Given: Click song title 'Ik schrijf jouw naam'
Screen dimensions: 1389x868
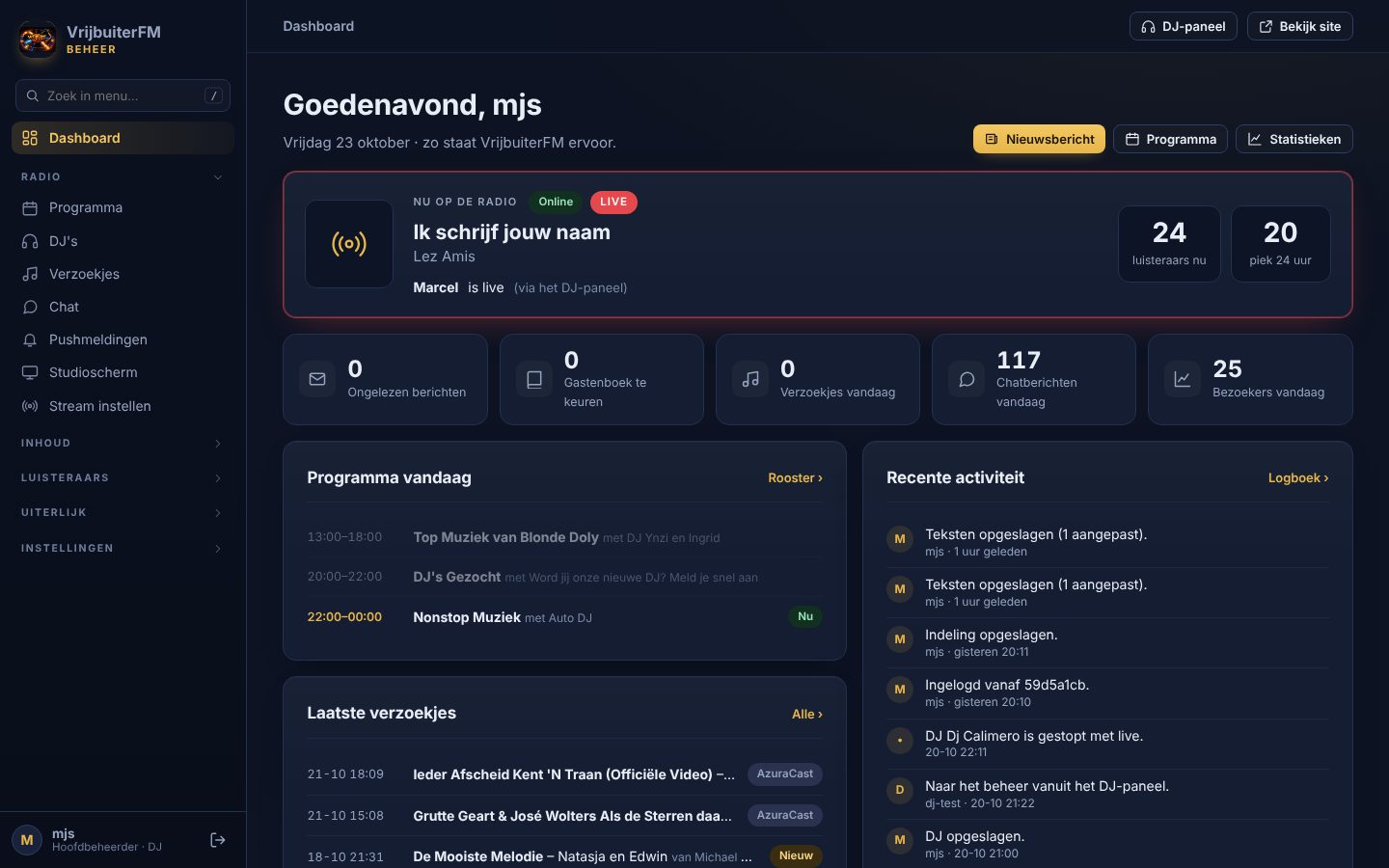Looking at the screenshot, I should [511, 232].
